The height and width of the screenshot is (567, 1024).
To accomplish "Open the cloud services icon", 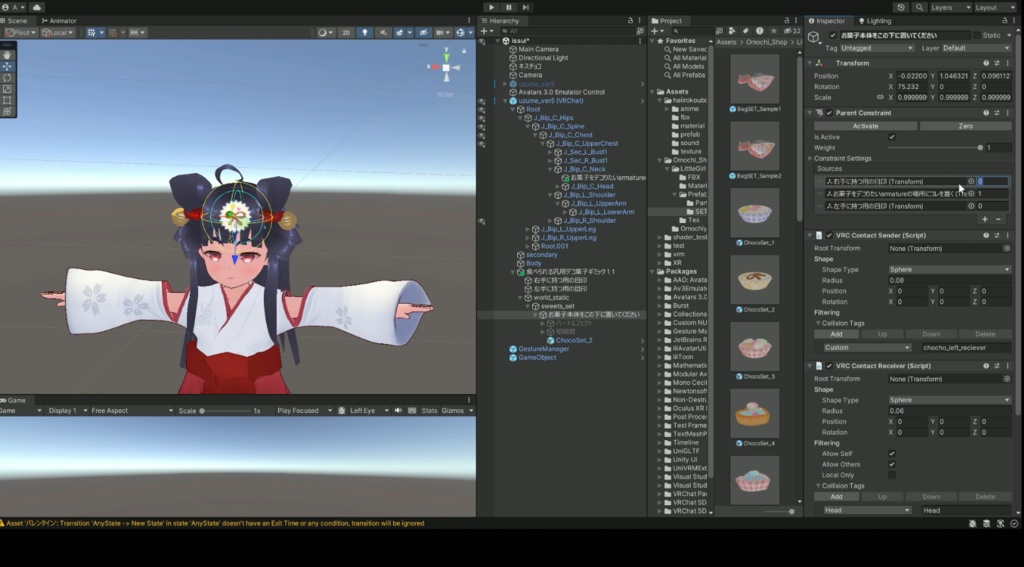I will [x=37, y=7].
